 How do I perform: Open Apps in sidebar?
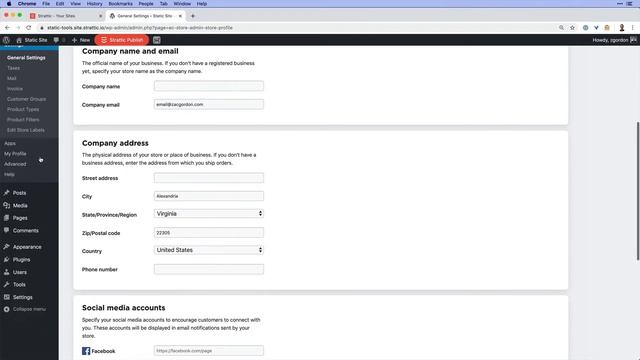pos(10,144)
